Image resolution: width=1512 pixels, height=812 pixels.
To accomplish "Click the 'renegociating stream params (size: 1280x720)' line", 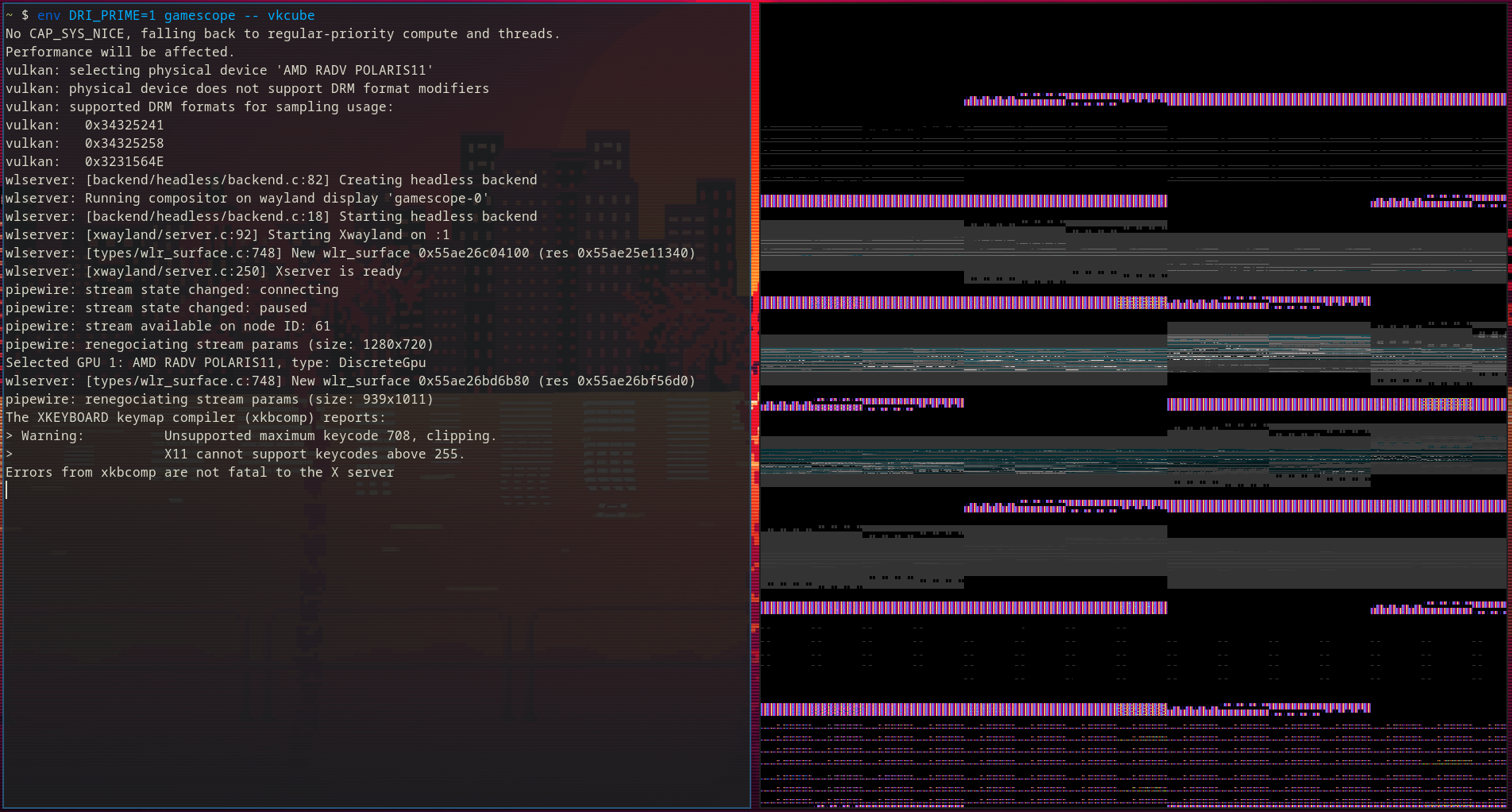I will [x=219, y=345].
